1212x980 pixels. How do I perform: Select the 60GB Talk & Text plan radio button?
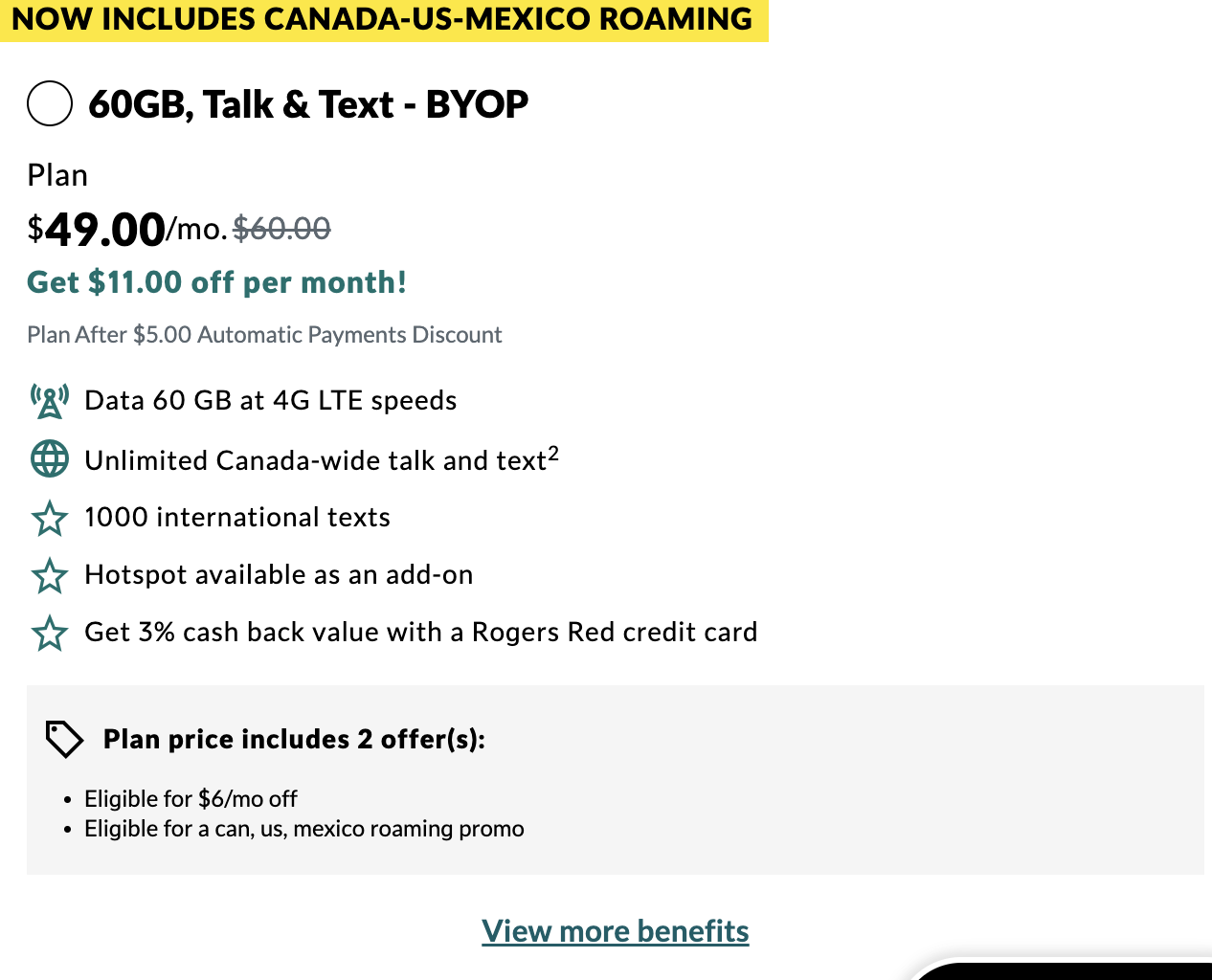[50, 103]
